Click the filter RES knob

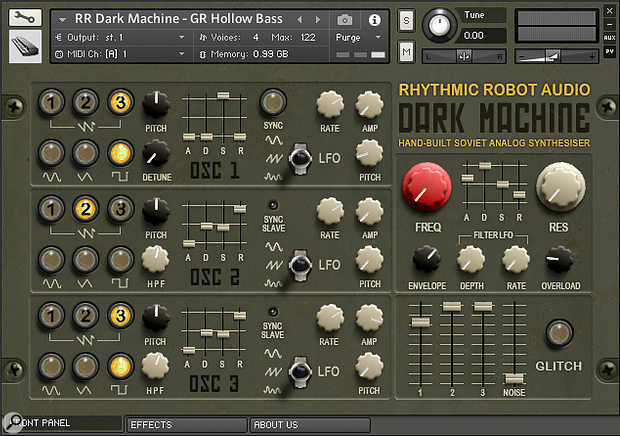pos(560,187)
